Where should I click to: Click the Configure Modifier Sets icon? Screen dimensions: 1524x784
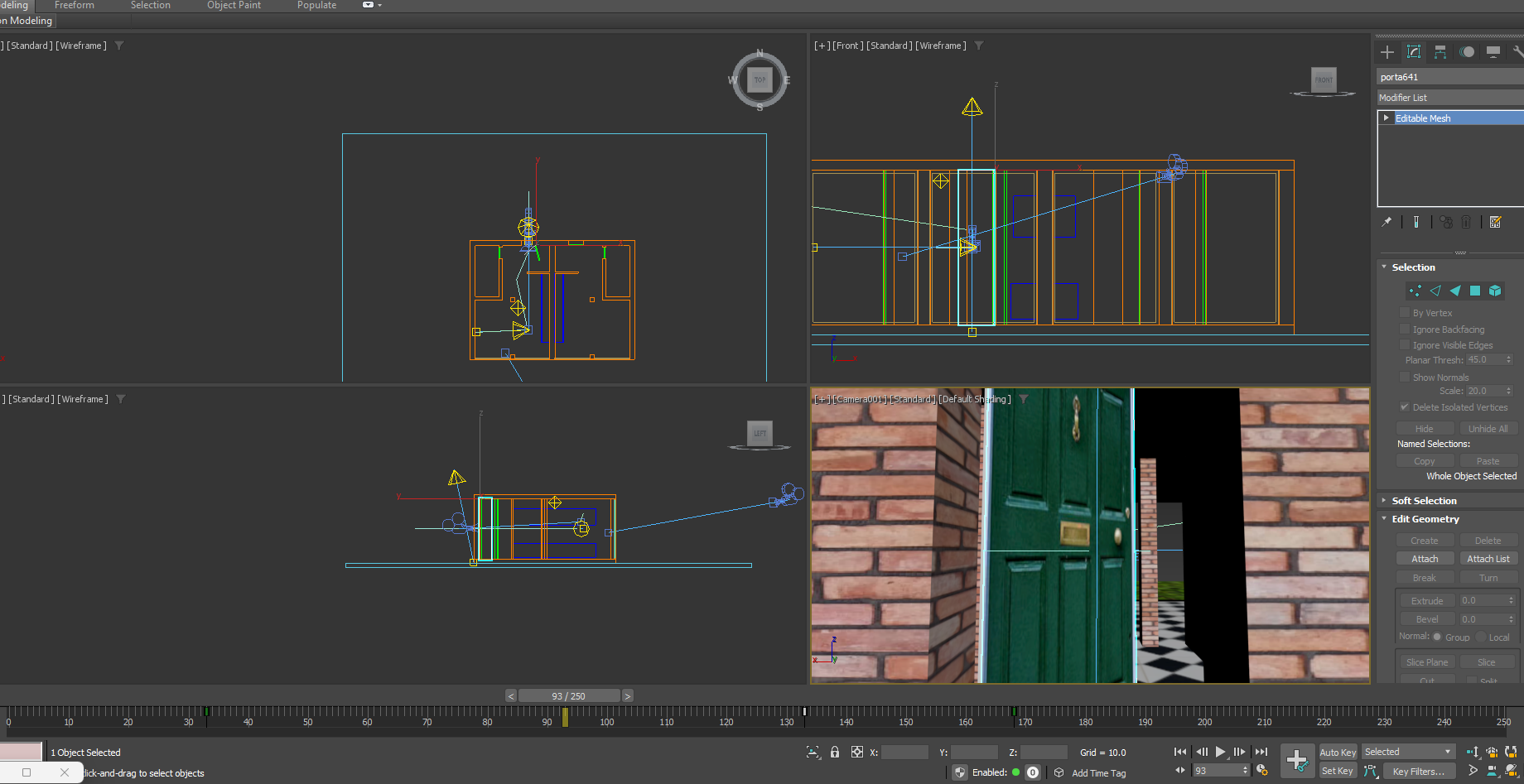[1495, 222]
